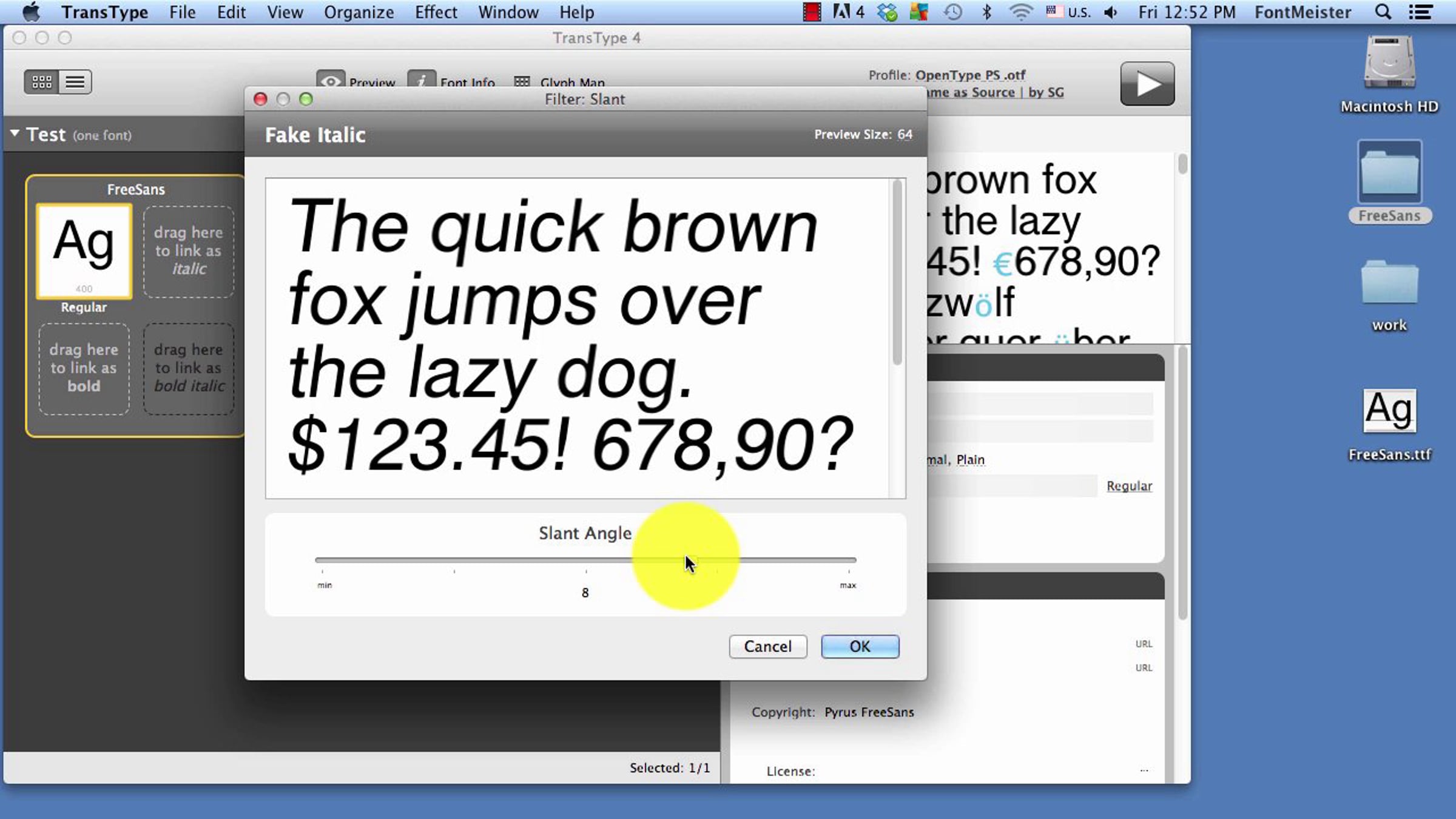Close the Filter: Slant dialog
The height and width of the screenshot is (819, 1456).
260,99
